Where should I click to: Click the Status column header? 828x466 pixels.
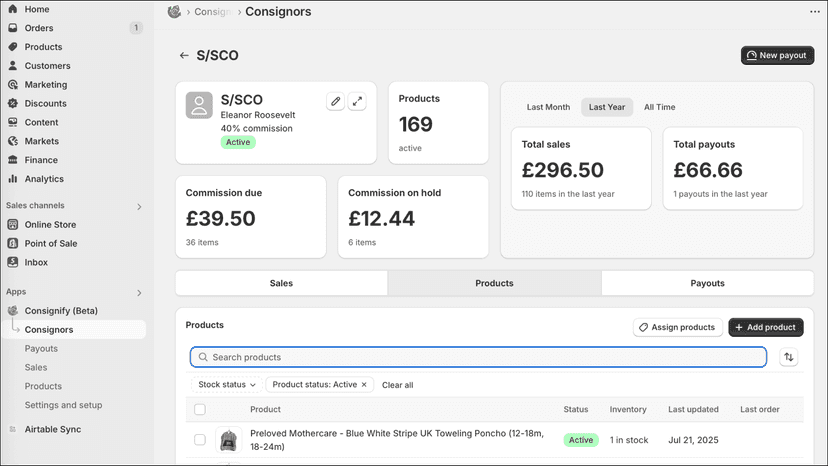click(x=576, y=409)
